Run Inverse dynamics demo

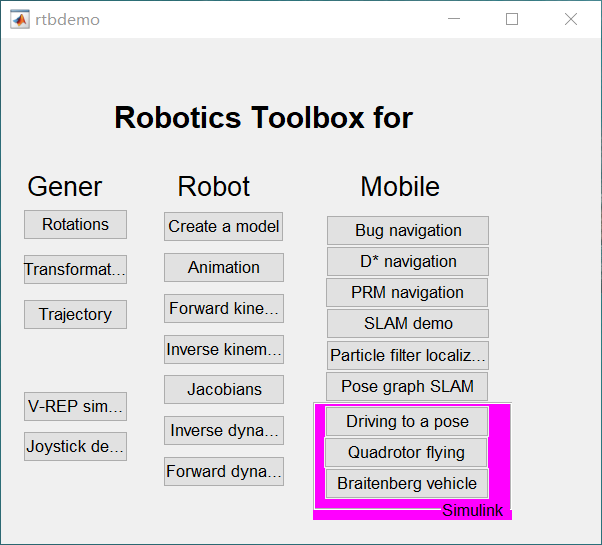224,431
